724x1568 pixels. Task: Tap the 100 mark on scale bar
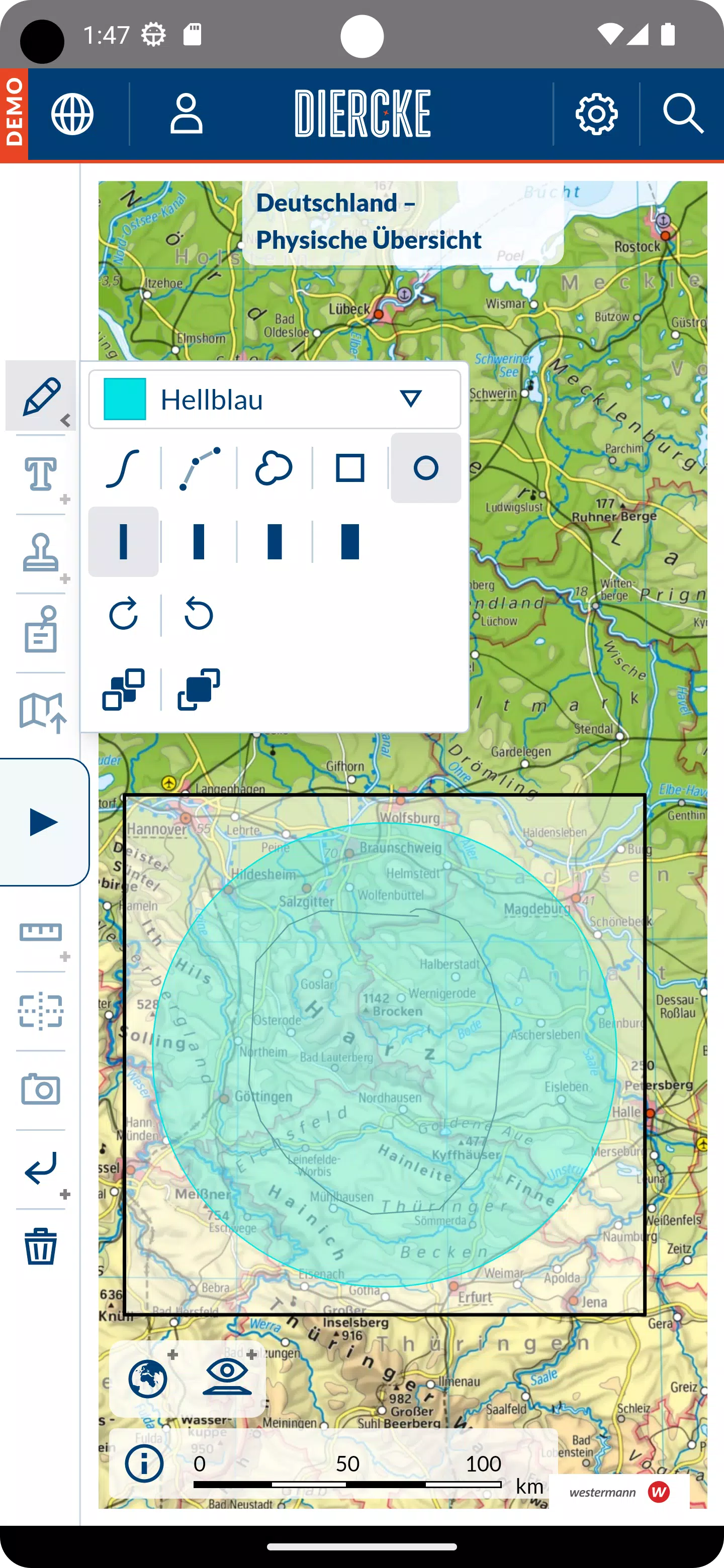(x=484, y=1464)
